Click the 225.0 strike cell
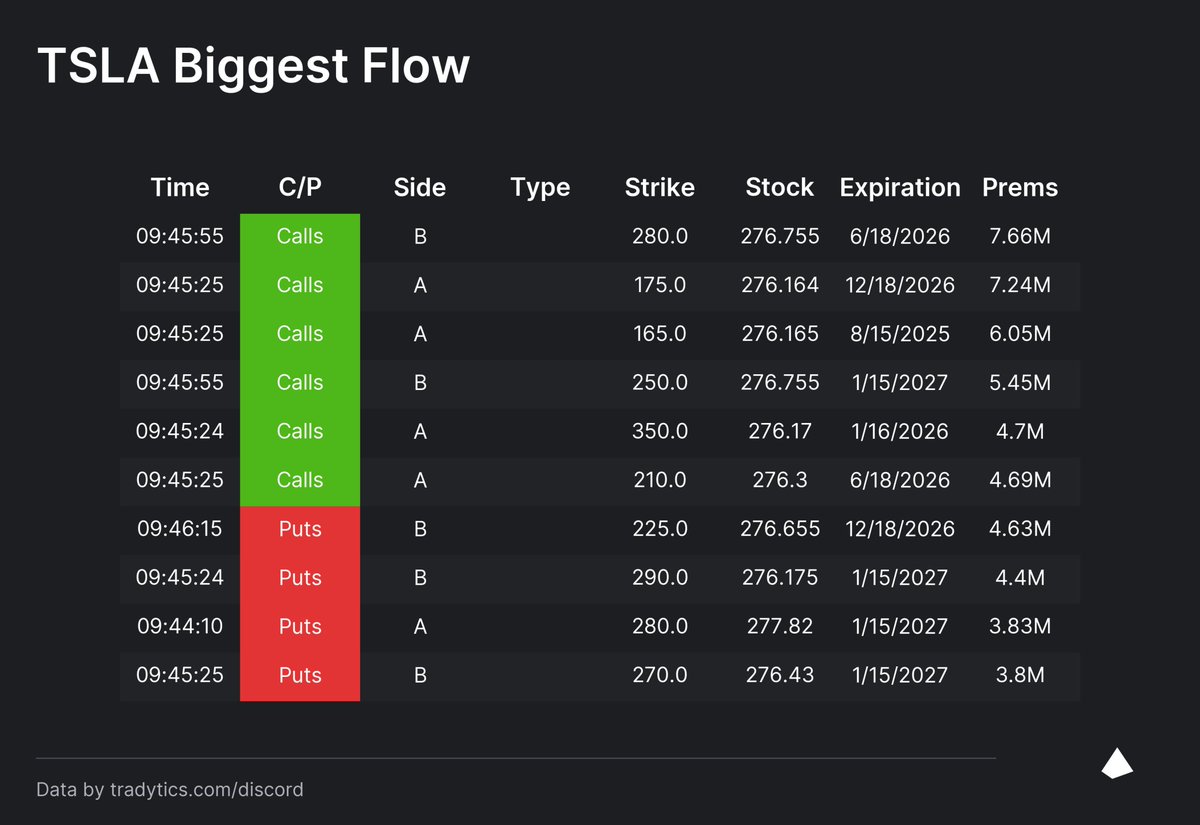 [x=660, y=529]
